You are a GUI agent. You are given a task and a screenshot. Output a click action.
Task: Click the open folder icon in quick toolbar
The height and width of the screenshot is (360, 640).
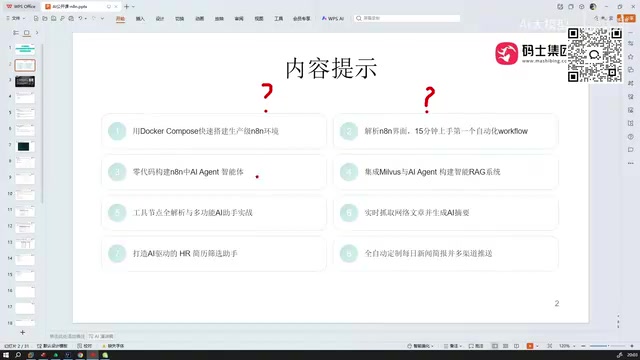point(45,18)
